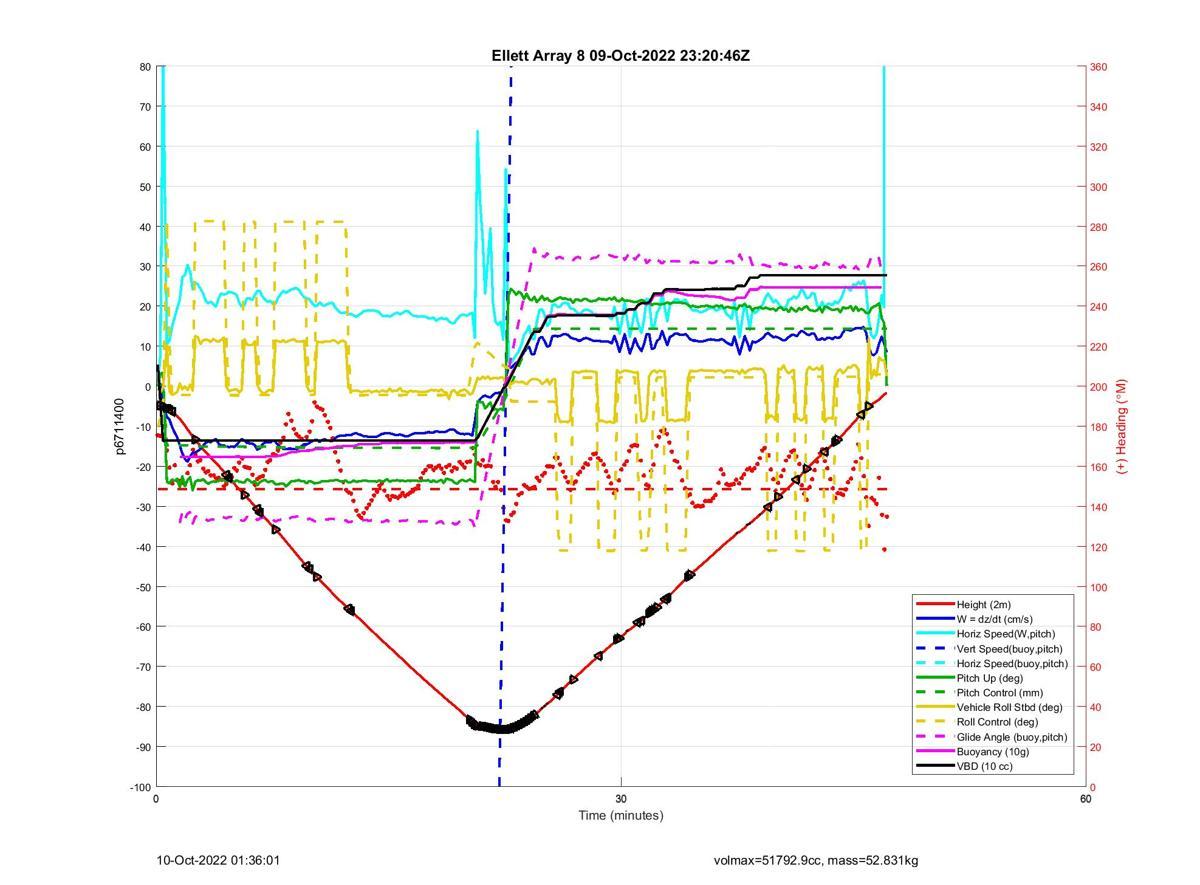1200x885 pixels.
Task: Select 'Pitch Control (mm)' legend entry text
Action: (x=999, y=693)
